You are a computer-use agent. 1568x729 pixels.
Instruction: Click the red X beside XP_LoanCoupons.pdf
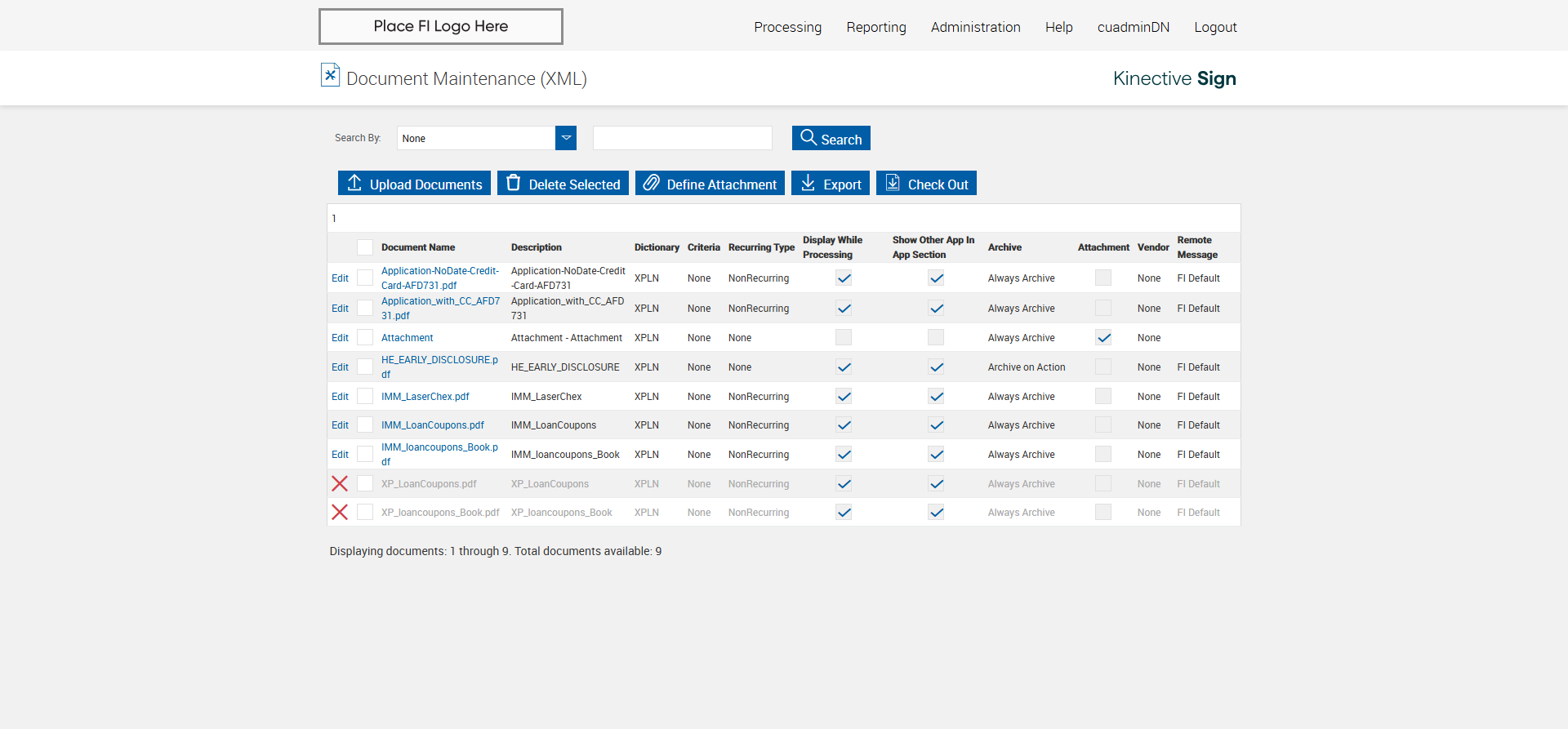point(340,483)
